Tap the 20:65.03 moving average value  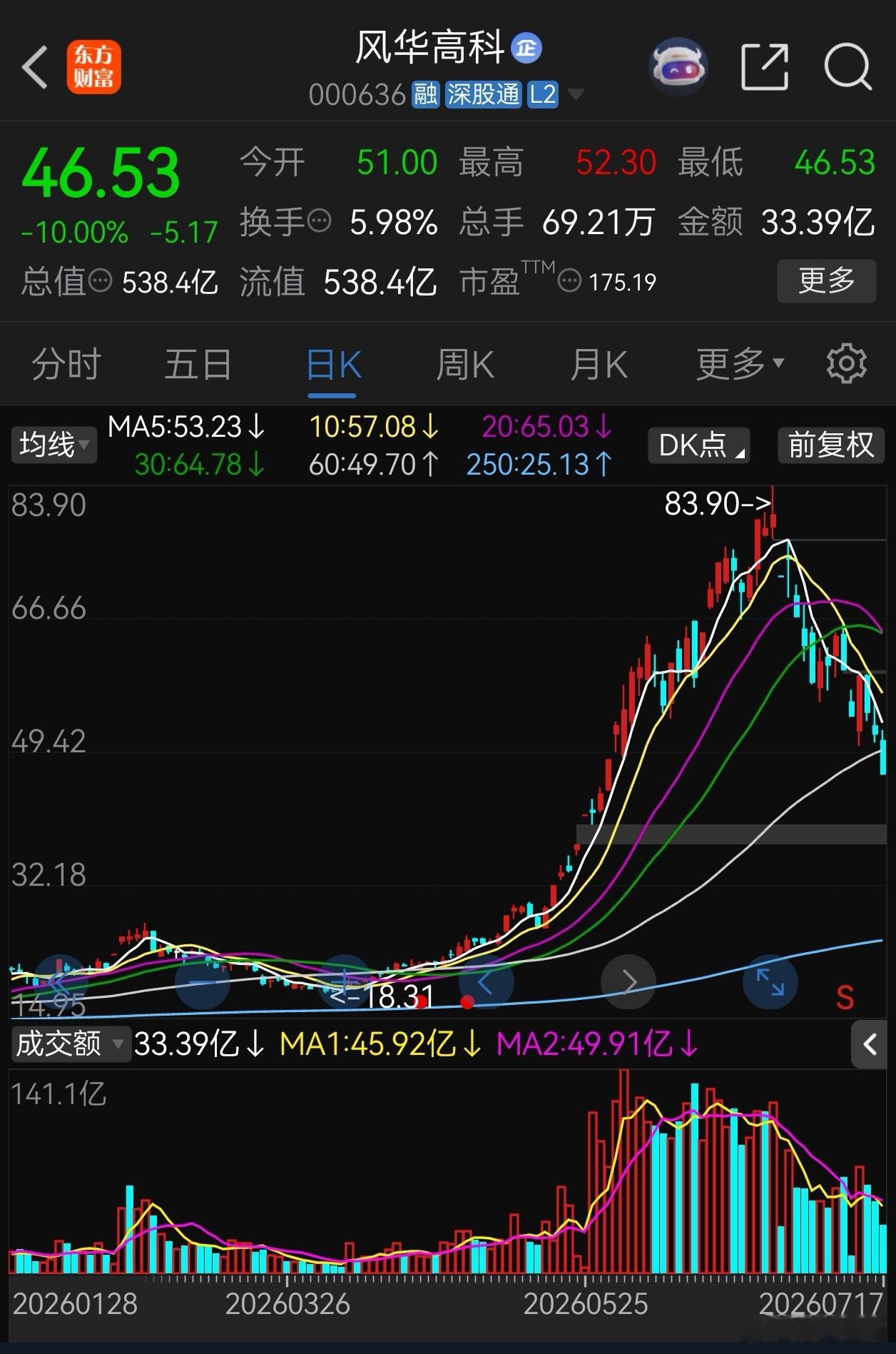(x=548, y=427)
